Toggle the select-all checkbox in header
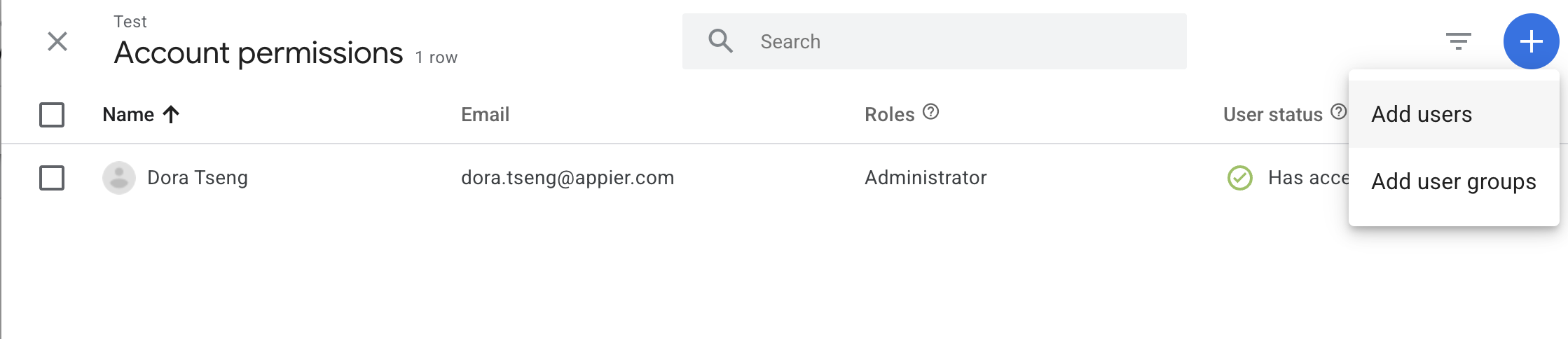This screenshot has width=1568, height=339. click(52, 115)
